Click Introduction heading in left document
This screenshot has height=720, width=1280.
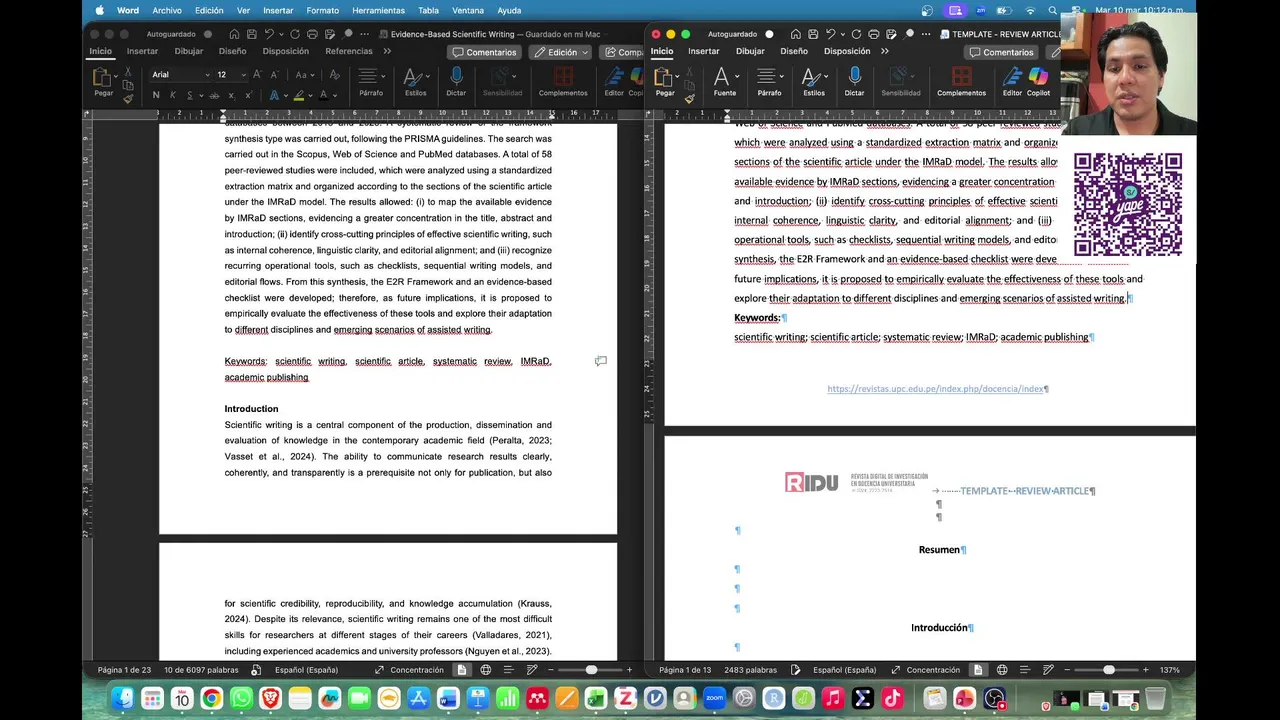pyautogui.click(x=251, y=409)
